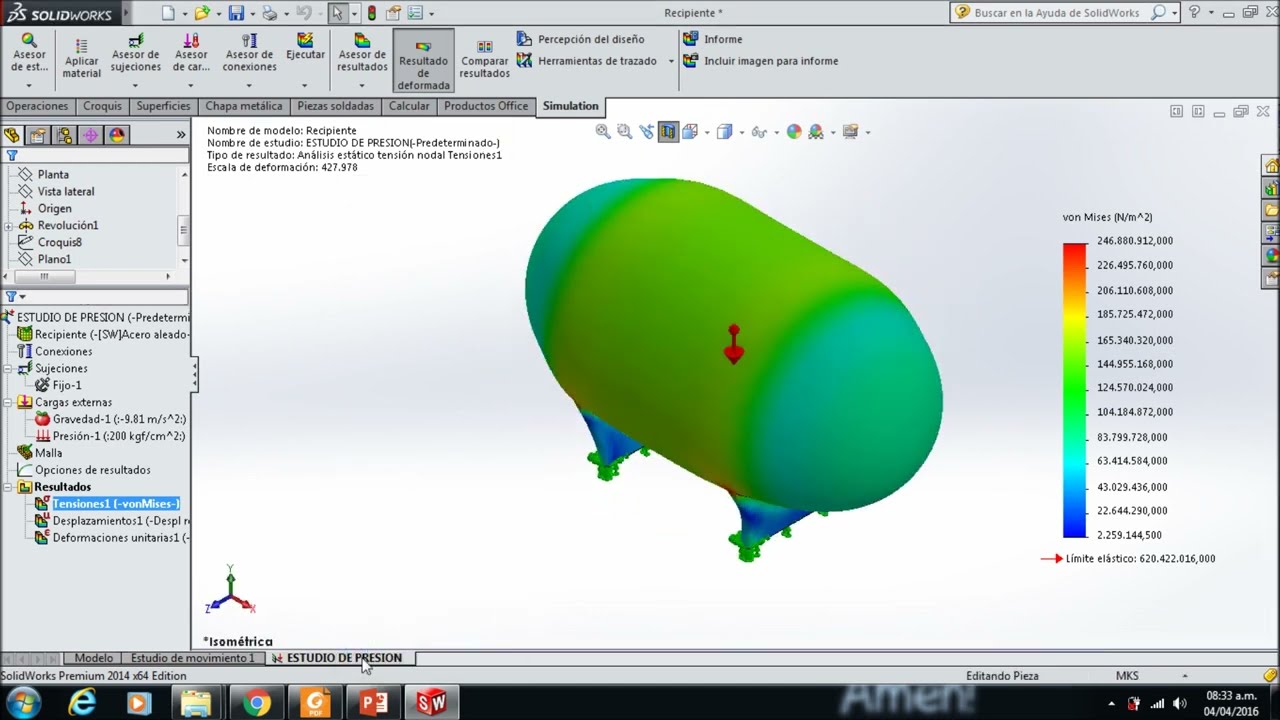Open DisplayManager panel tab

[116, 135]
